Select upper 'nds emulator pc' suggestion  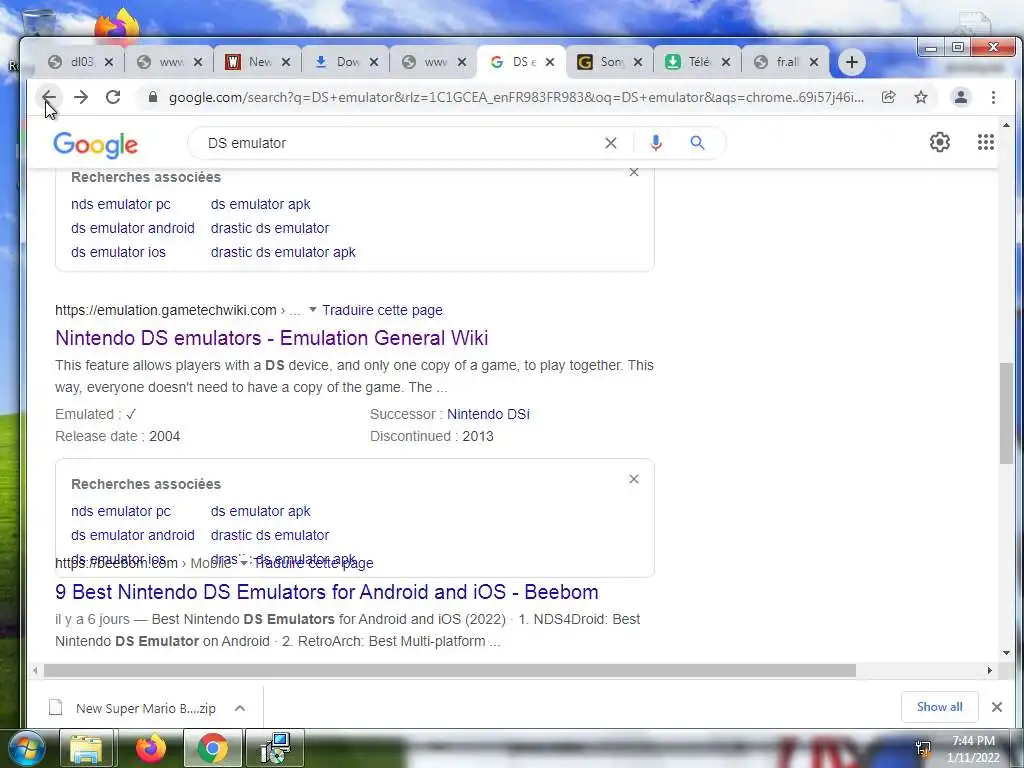coord(121,204)
